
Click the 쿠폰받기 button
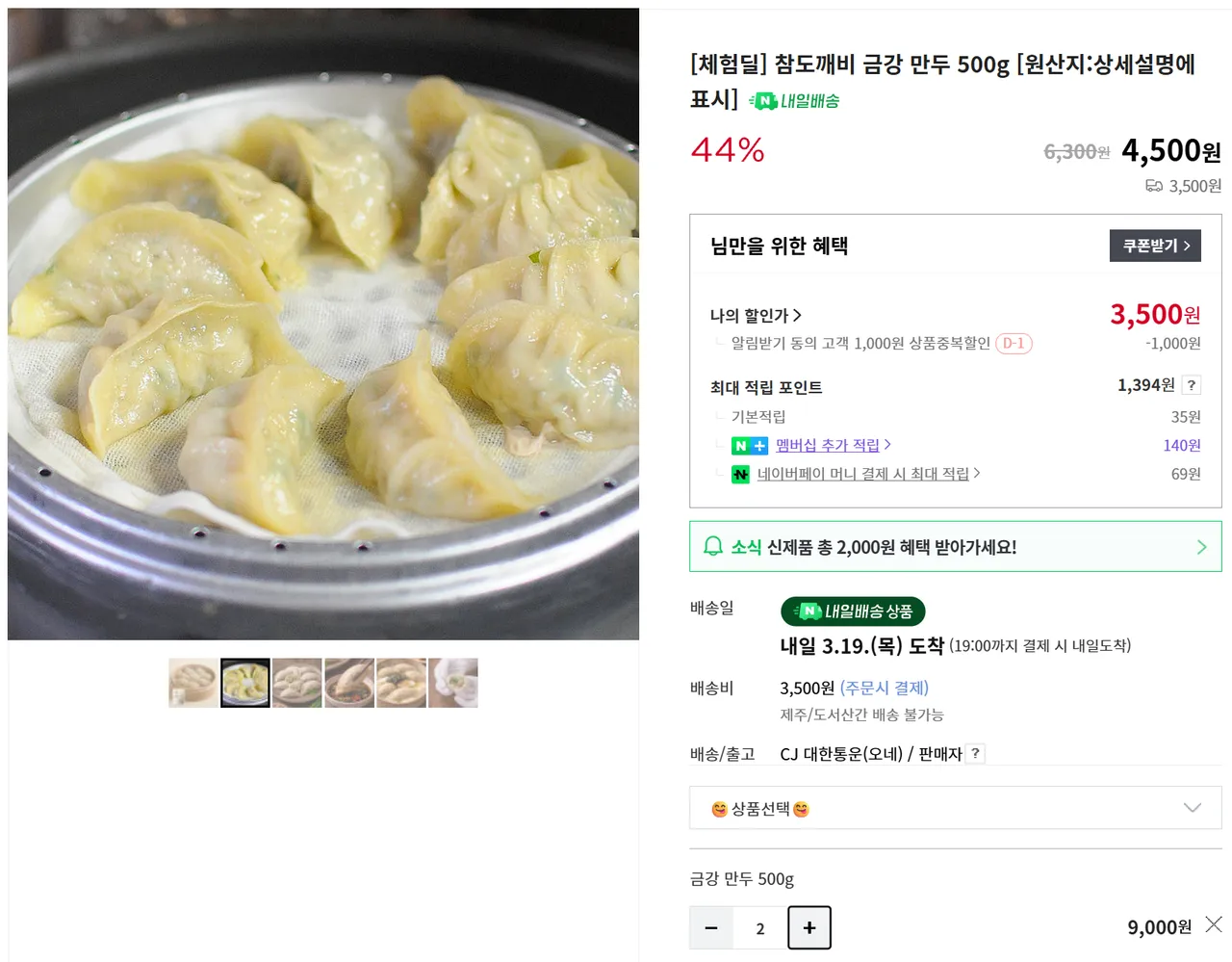point(1155,246)
